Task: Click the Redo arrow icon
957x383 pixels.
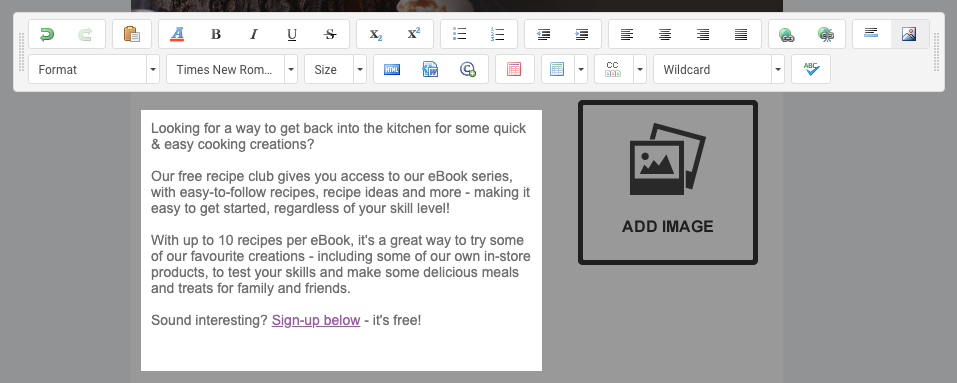Action: coord(85,34)
